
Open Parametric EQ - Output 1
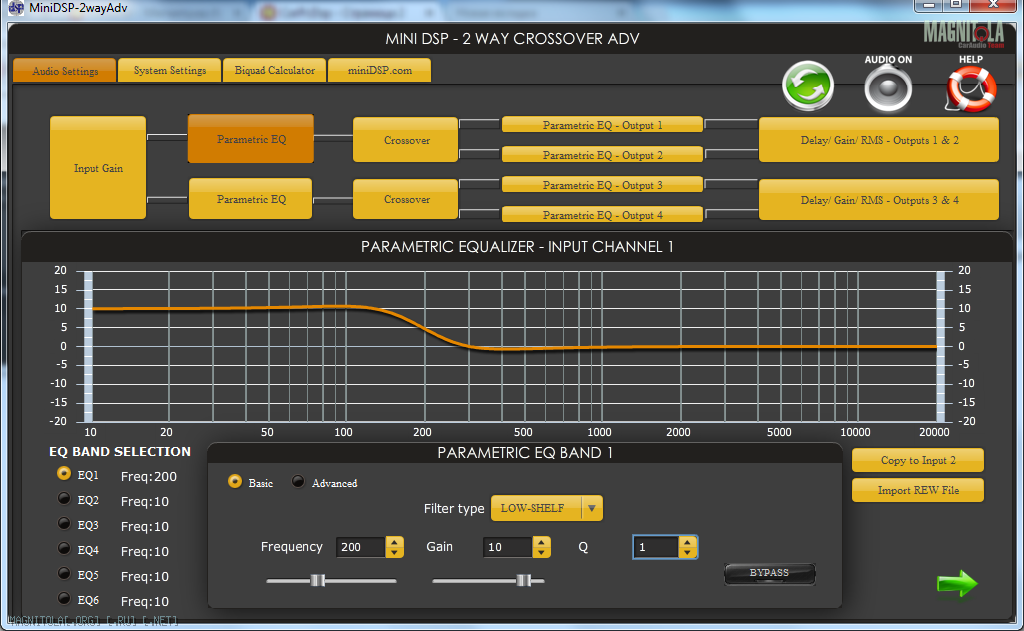point(602,125)
